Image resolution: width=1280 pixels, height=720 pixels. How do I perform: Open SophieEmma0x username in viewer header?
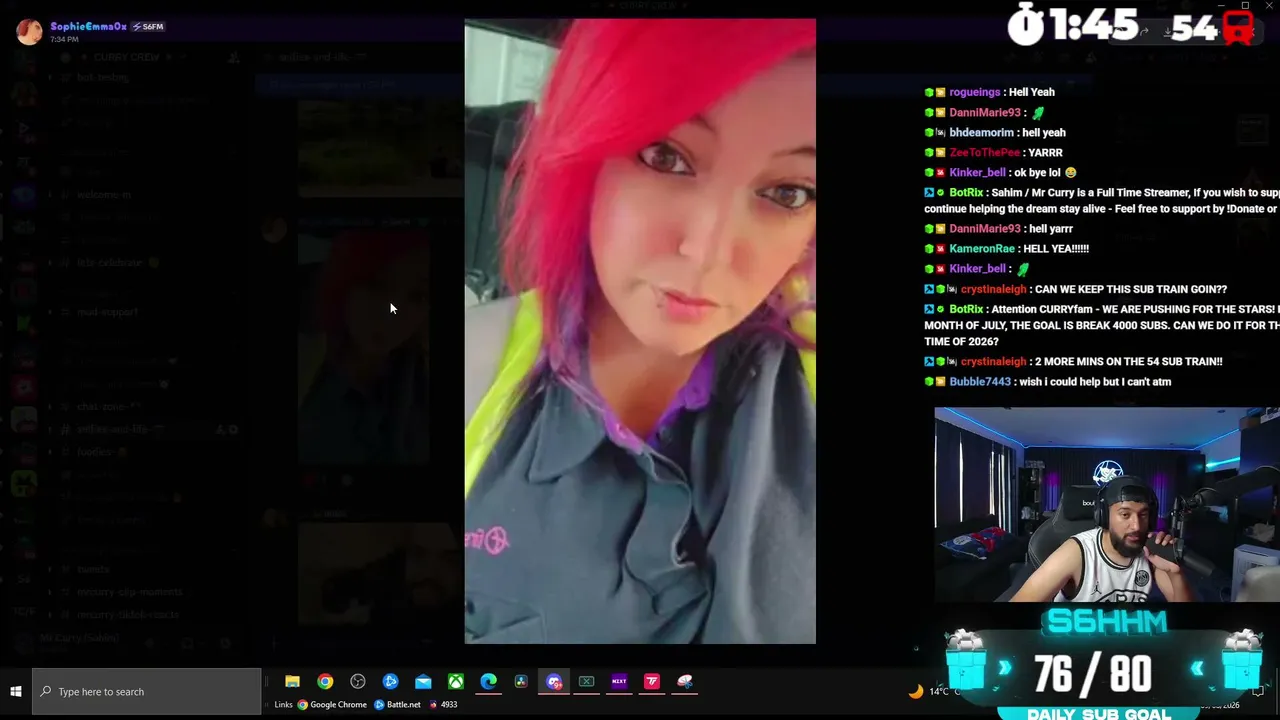88,26
